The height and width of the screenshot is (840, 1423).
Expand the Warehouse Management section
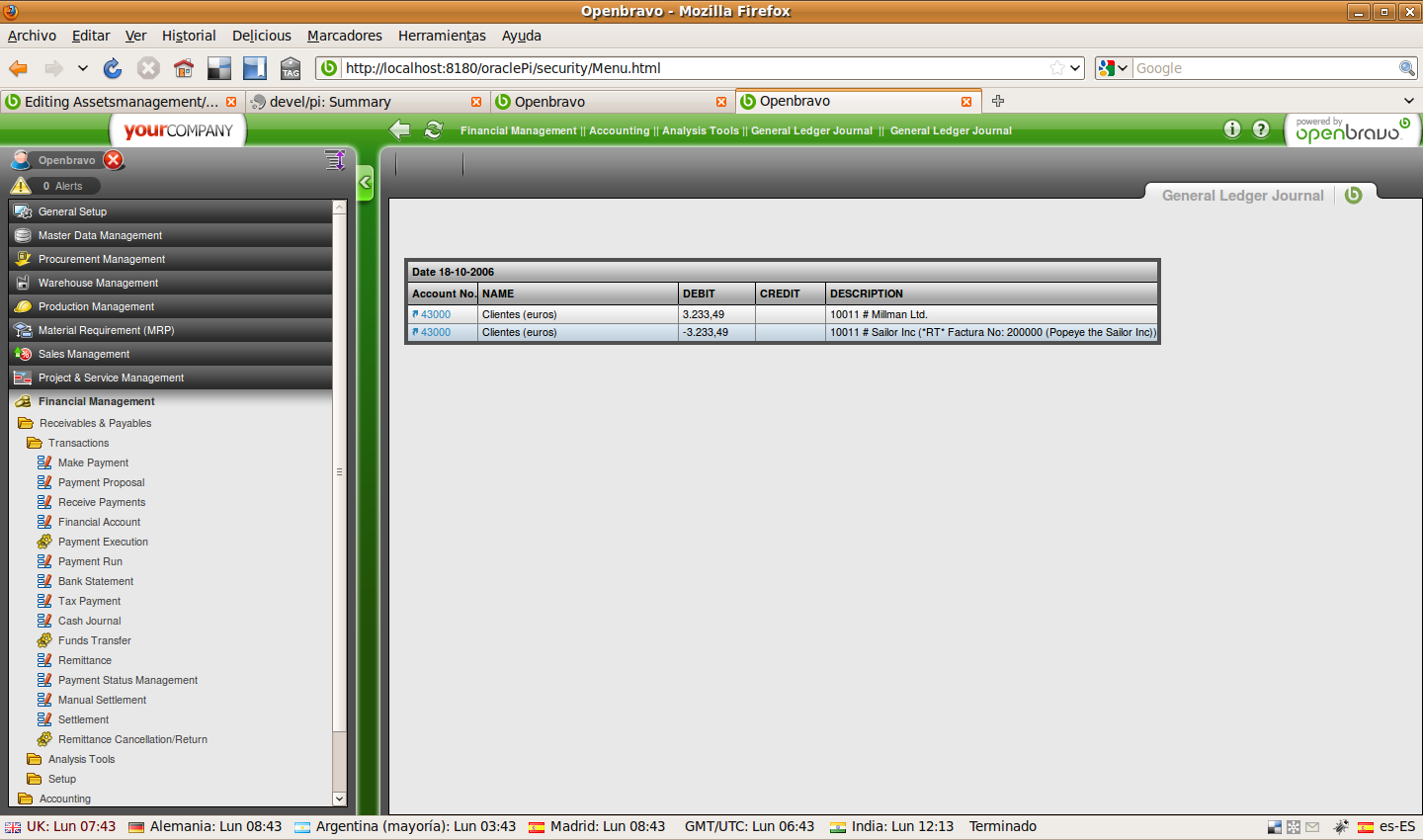171,283
